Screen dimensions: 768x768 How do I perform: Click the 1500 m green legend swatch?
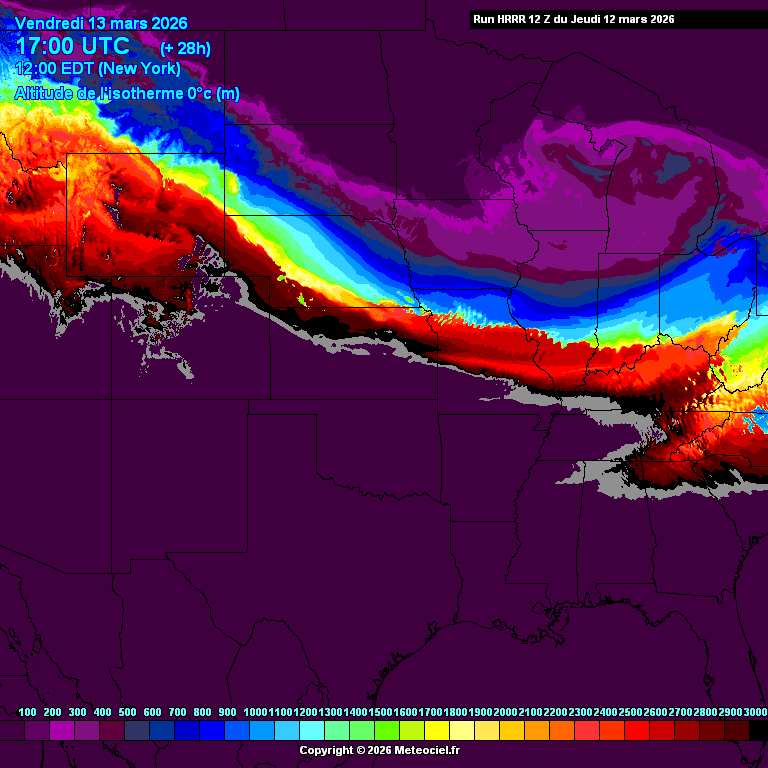(x=387, y=731)
